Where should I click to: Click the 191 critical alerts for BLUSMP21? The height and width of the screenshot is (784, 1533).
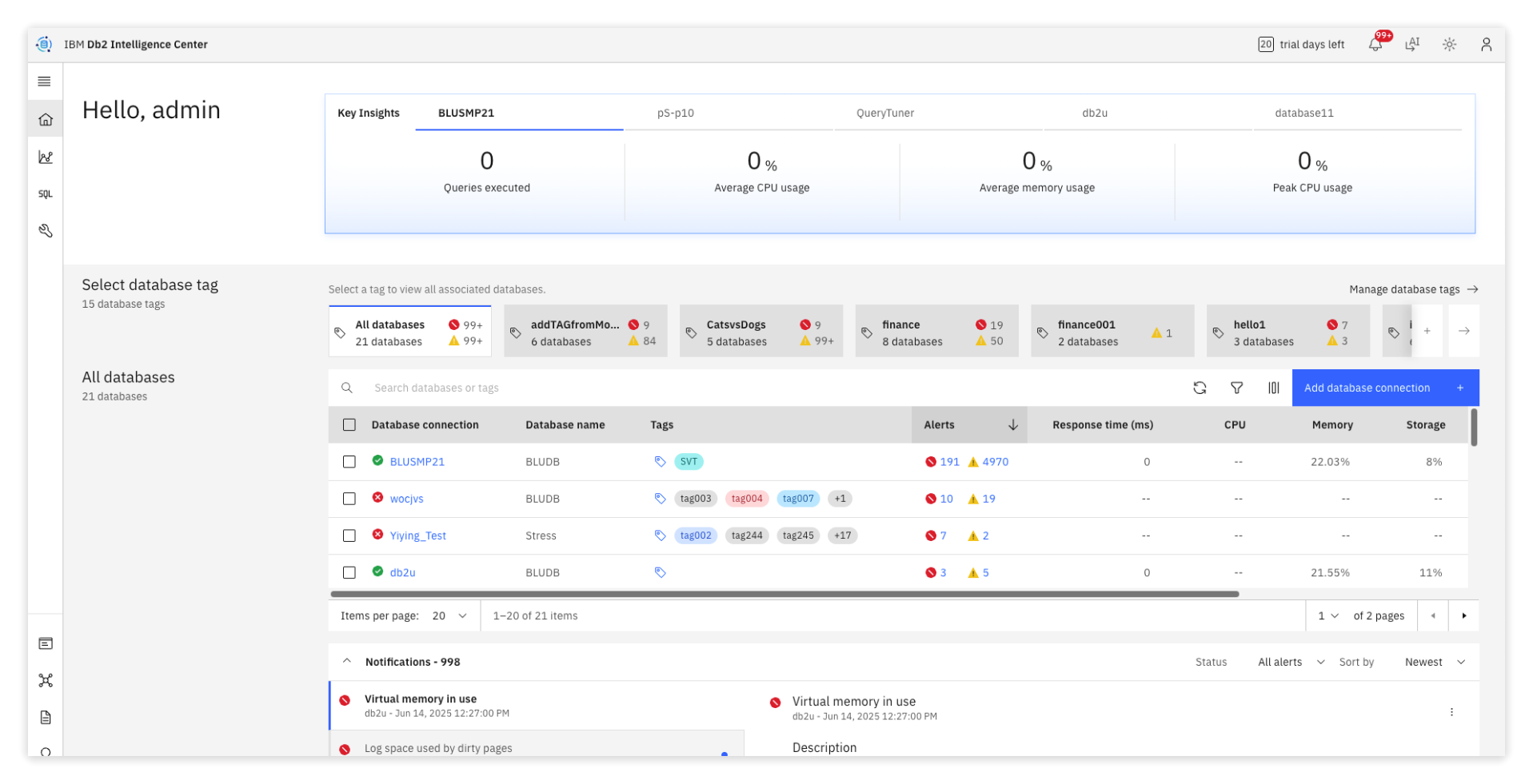(x=943, y=461)
